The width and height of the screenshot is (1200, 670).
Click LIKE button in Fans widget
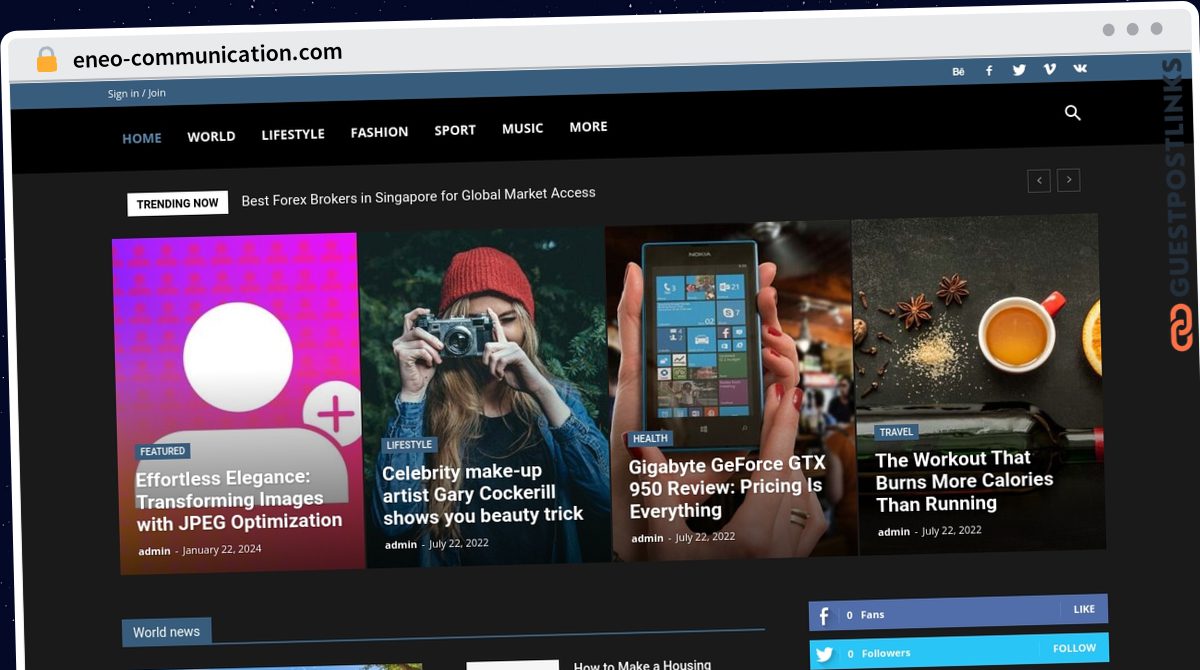(x=1084, y=609)
